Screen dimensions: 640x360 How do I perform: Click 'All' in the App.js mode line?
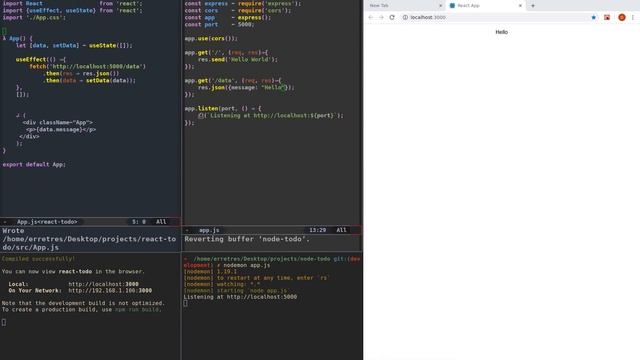tap(161, 222)
